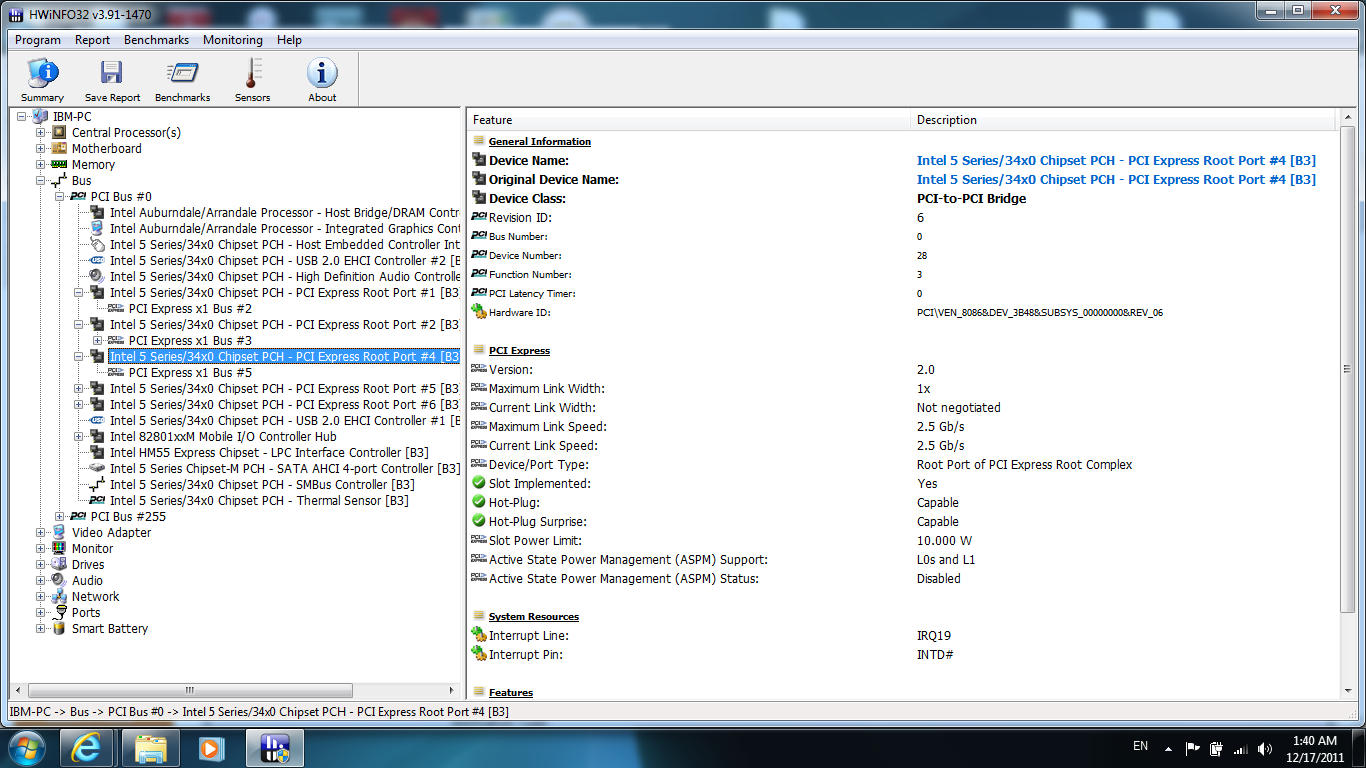
Task: Click the details pane vertical scrollbar thumb
Action: (1348, 370)
